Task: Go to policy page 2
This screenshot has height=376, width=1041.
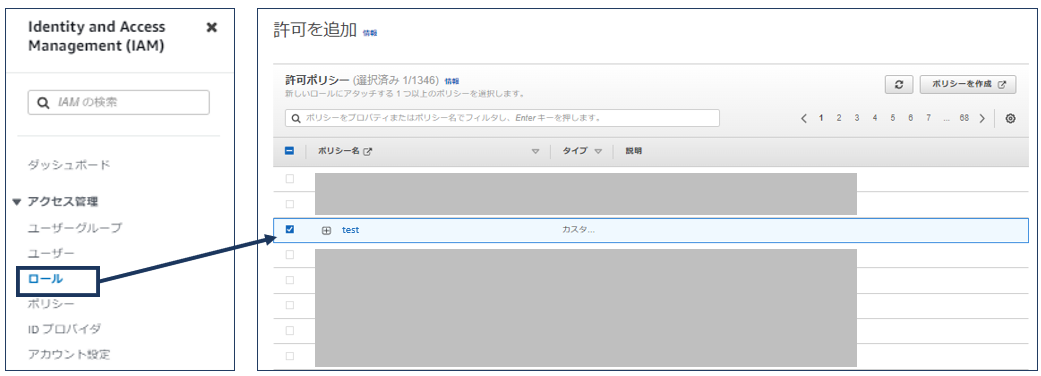Action: [x=839, y=118]
